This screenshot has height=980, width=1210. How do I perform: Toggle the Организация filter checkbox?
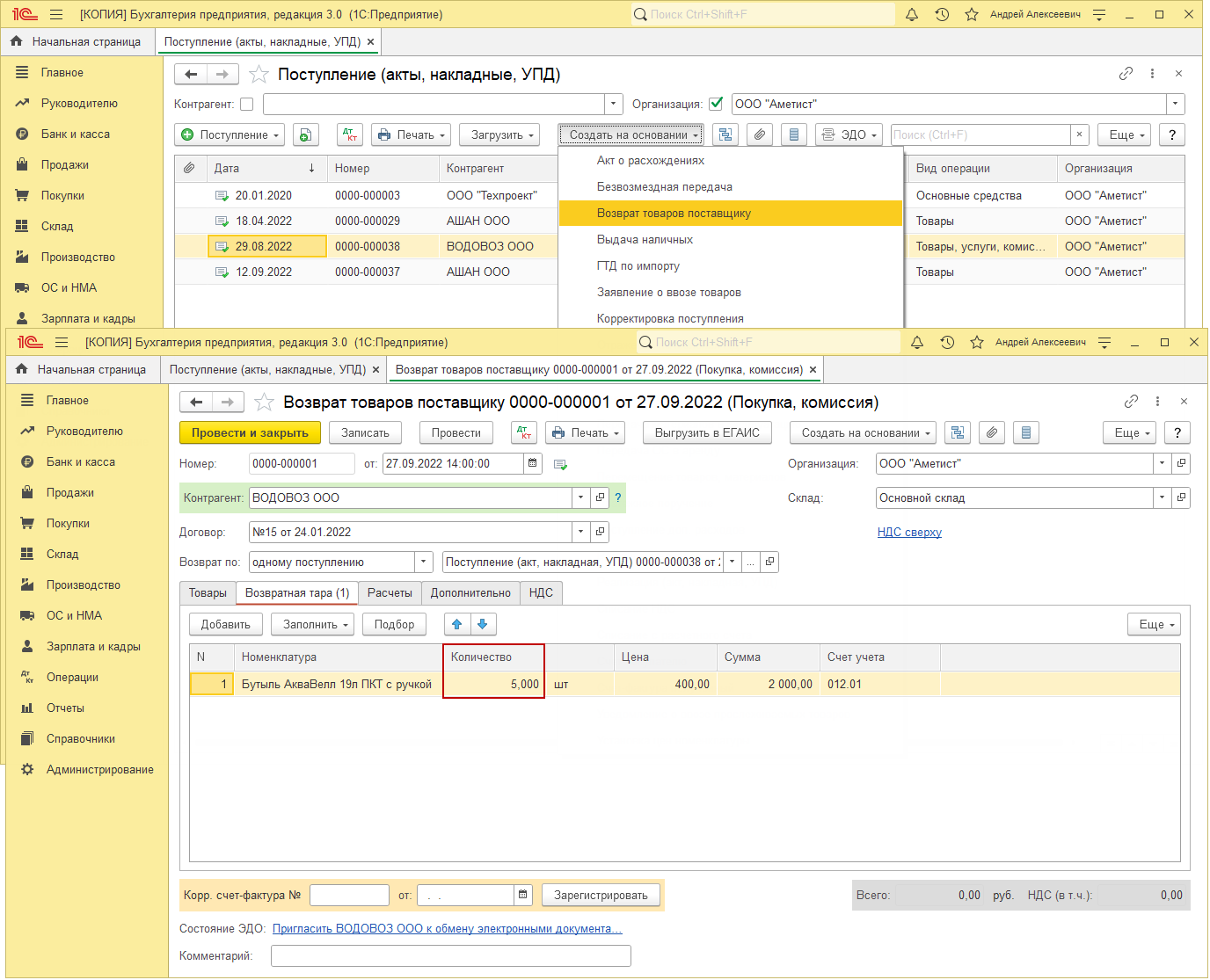(716, 104)
